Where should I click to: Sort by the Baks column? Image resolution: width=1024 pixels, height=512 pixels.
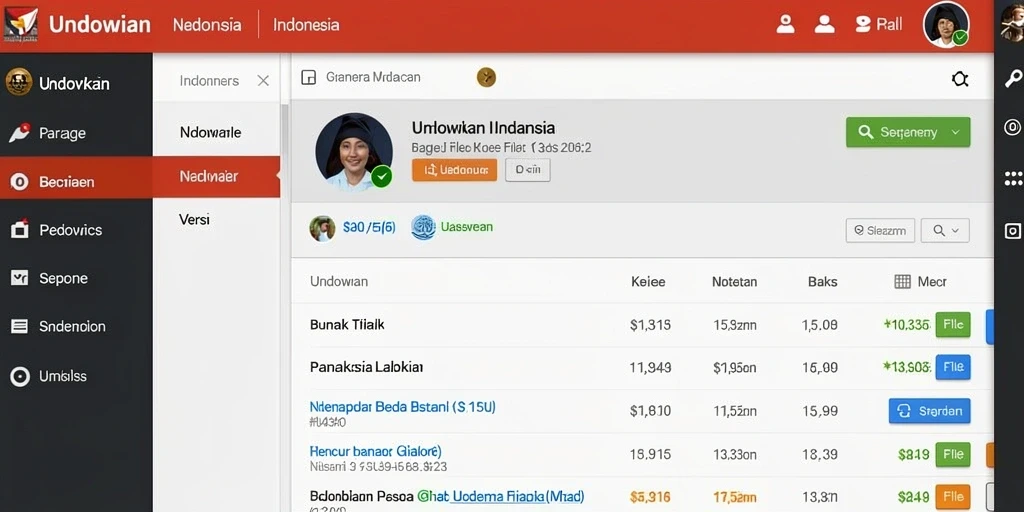(x=823, y=282)
